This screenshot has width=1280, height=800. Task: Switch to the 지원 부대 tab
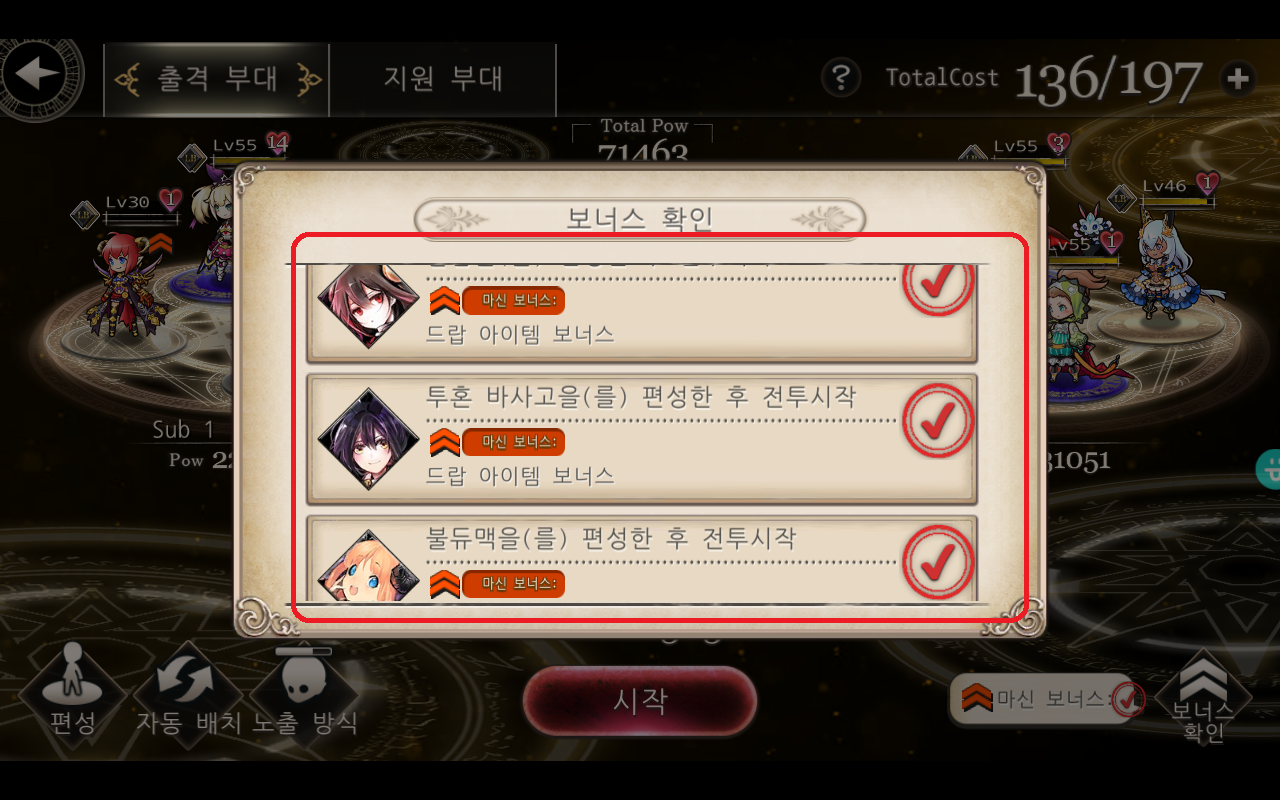pyautogui.click(x=443, y=79)
